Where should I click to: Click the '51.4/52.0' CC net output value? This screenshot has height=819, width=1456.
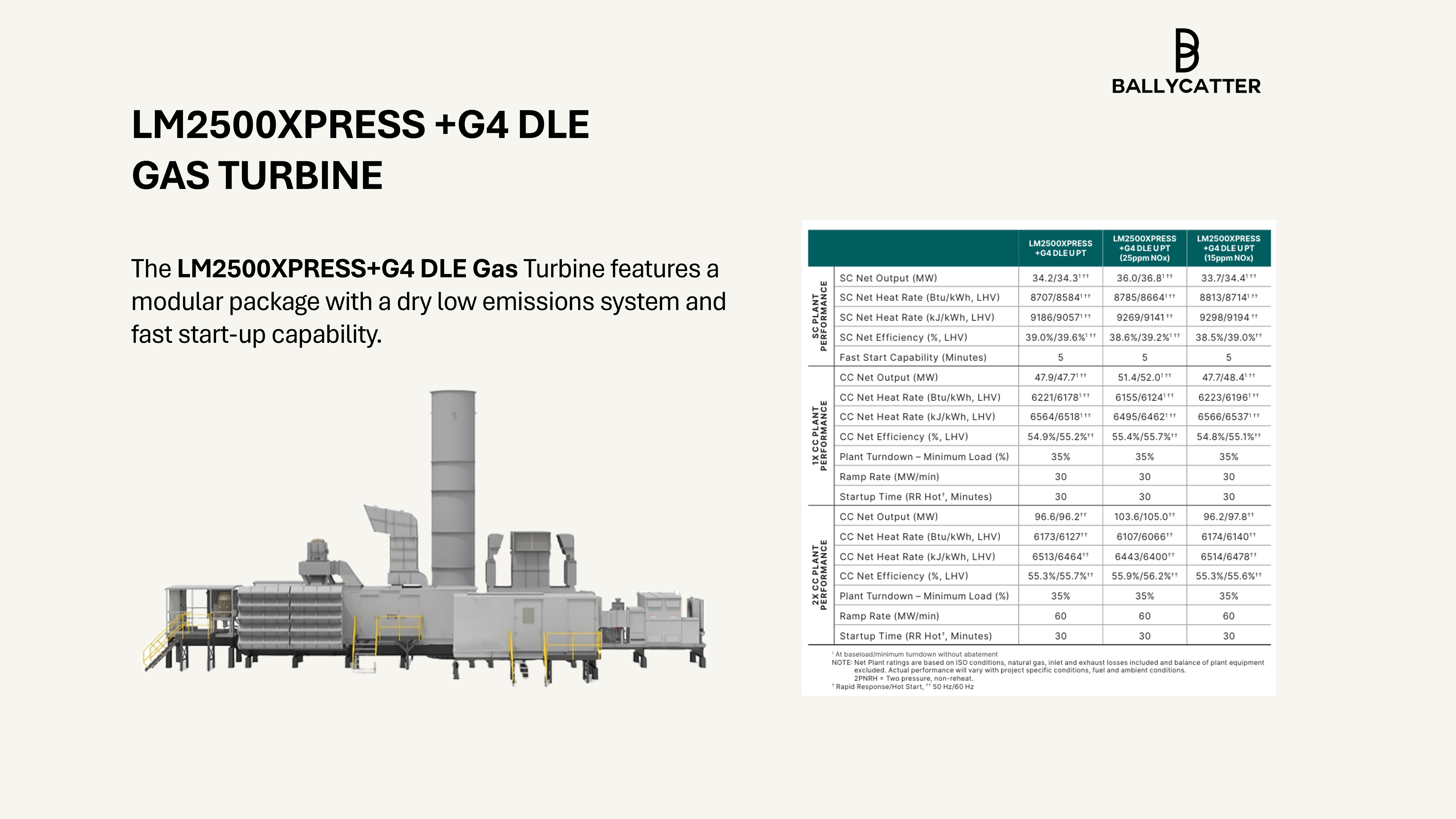tap(1145, 377)
